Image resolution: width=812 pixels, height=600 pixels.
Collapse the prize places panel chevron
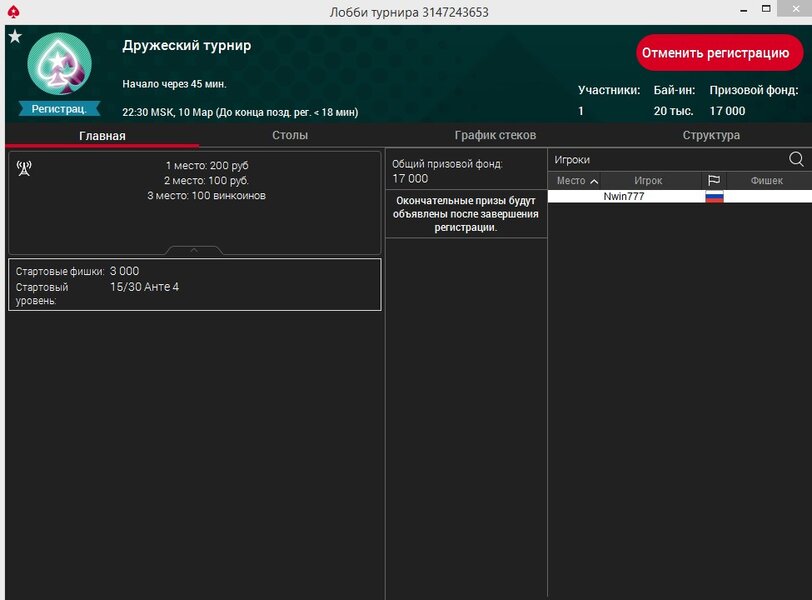[194, 250]
